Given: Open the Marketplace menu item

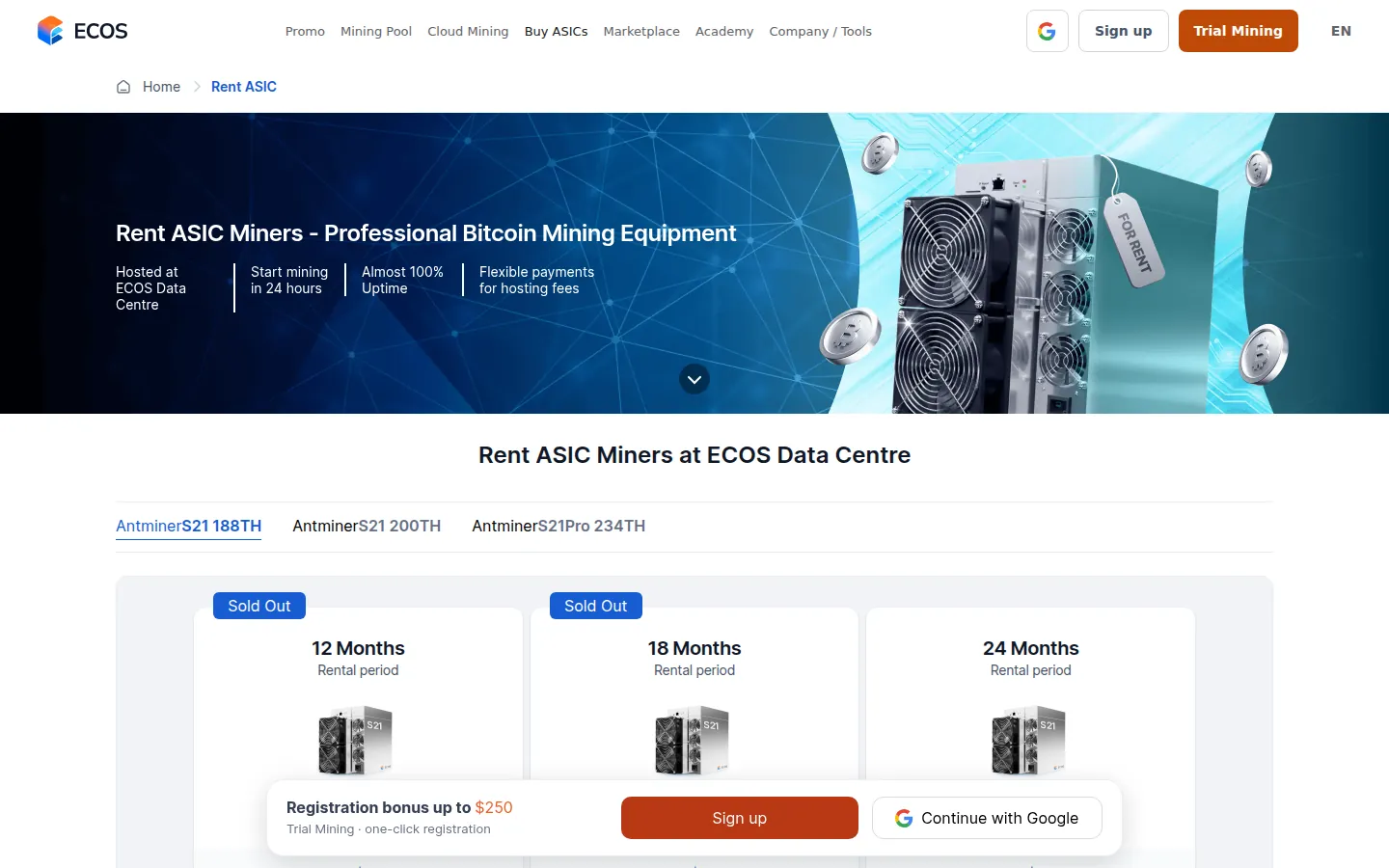Looking at the screenshot, I should (x=641, y=31).
